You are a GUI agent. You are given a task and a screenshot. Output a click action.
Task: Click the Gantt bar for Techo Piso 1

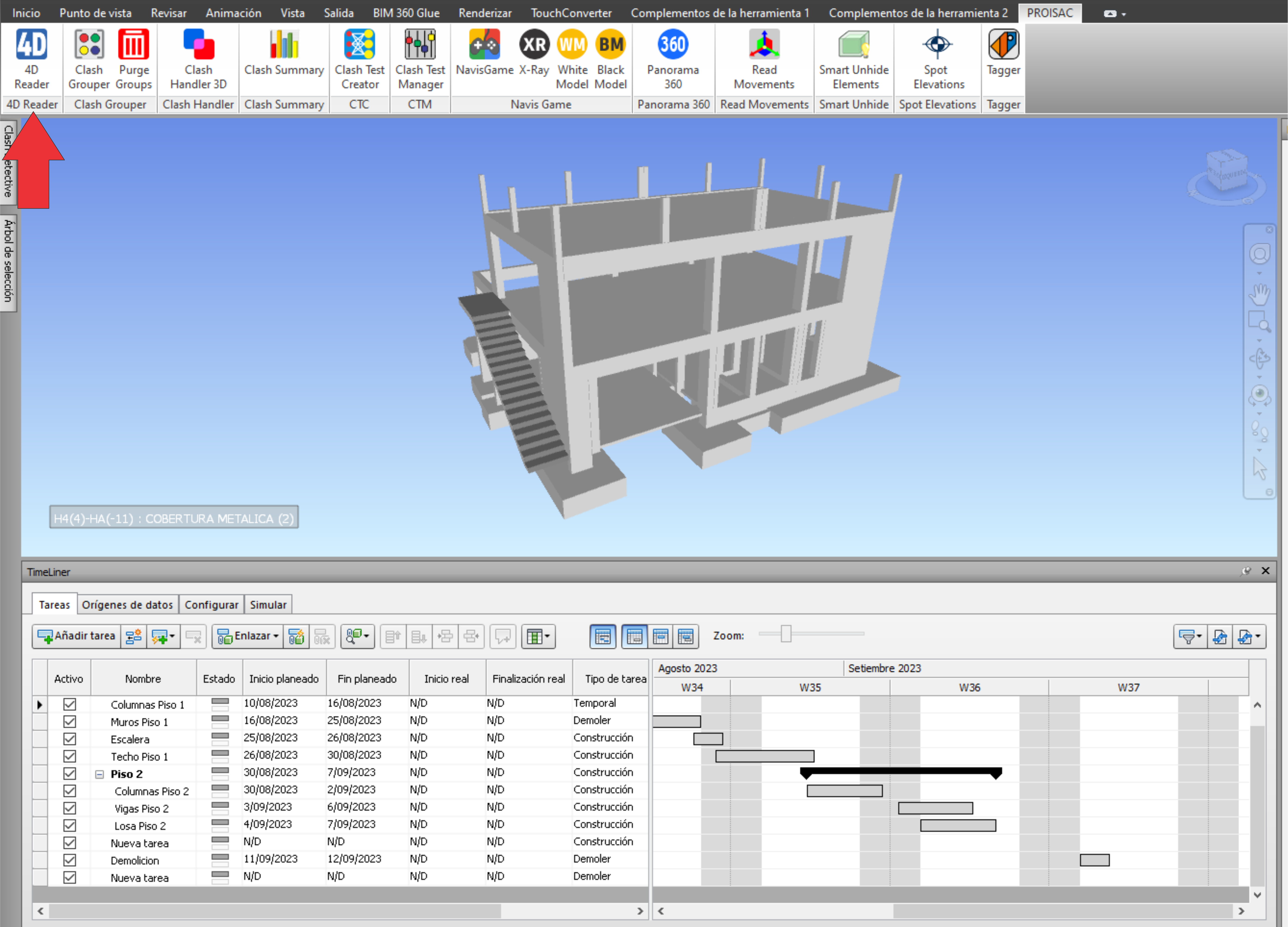[x=764, y=756]
